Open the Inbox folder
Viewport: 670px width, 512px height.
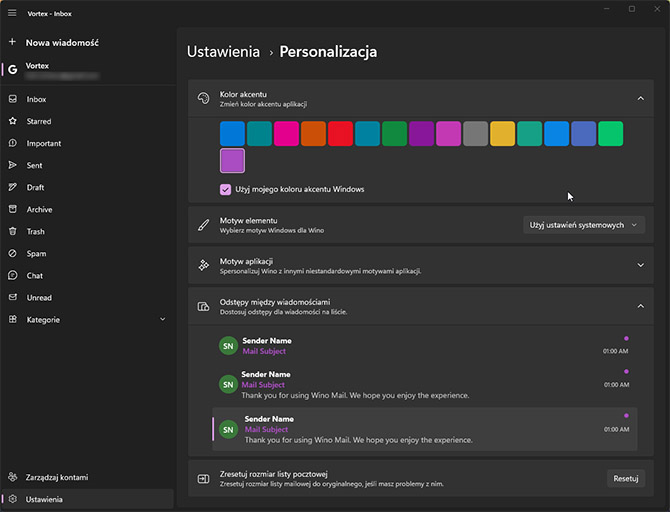tap(37, 99)
